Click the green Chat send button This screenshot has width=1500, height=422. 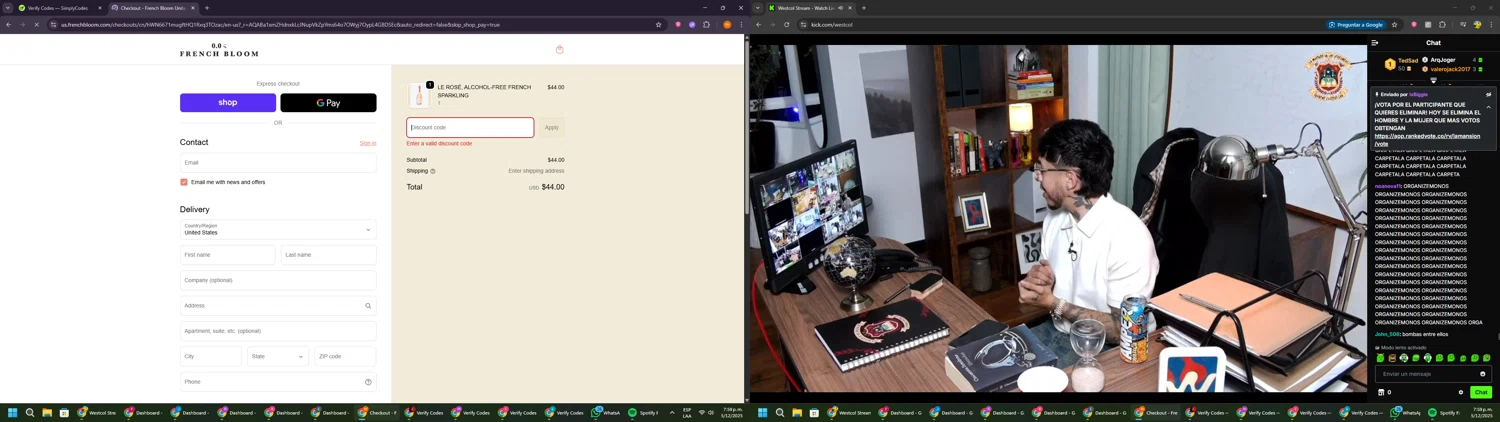[x=1481, y=392]
